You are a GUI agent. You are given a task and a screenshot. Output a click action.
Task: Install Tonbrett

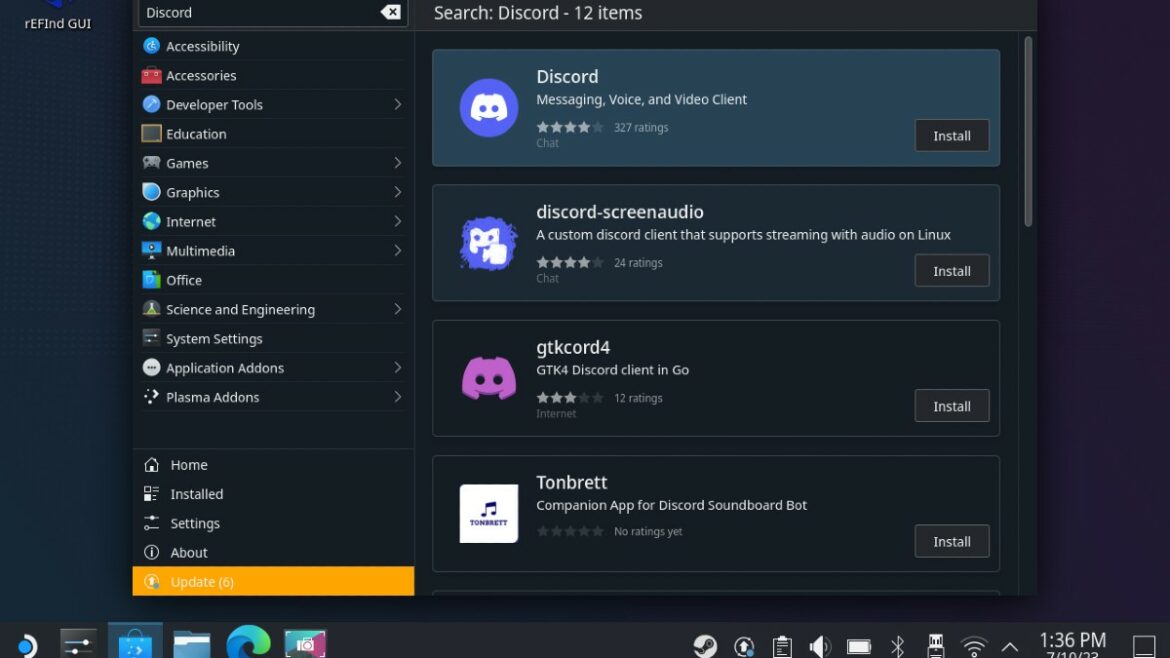tap(951, 542)
